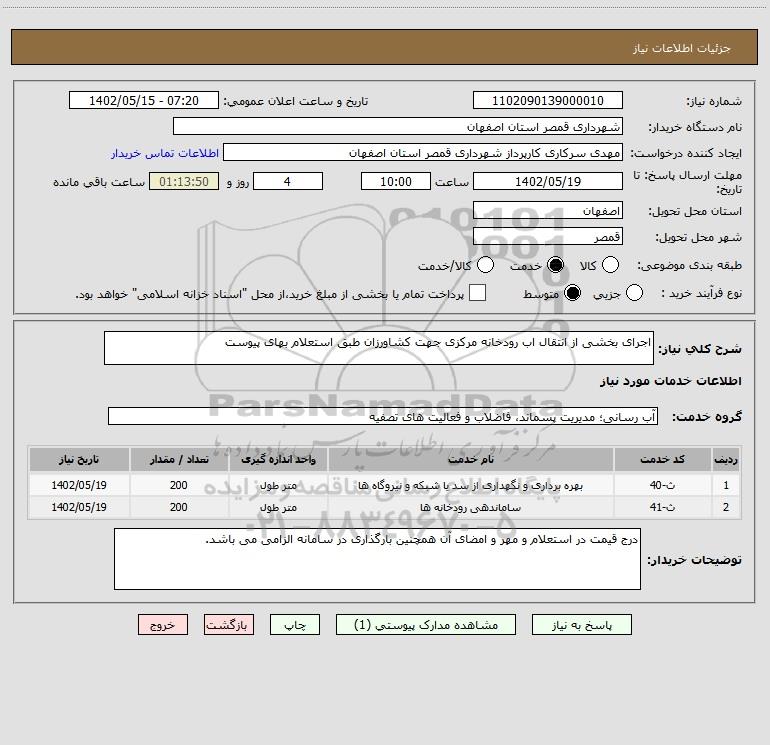Click the جزئیات اطلاعات نیاز page header
Image resolution: width=770 pixels, height=745 pixels.
[682, 48]
